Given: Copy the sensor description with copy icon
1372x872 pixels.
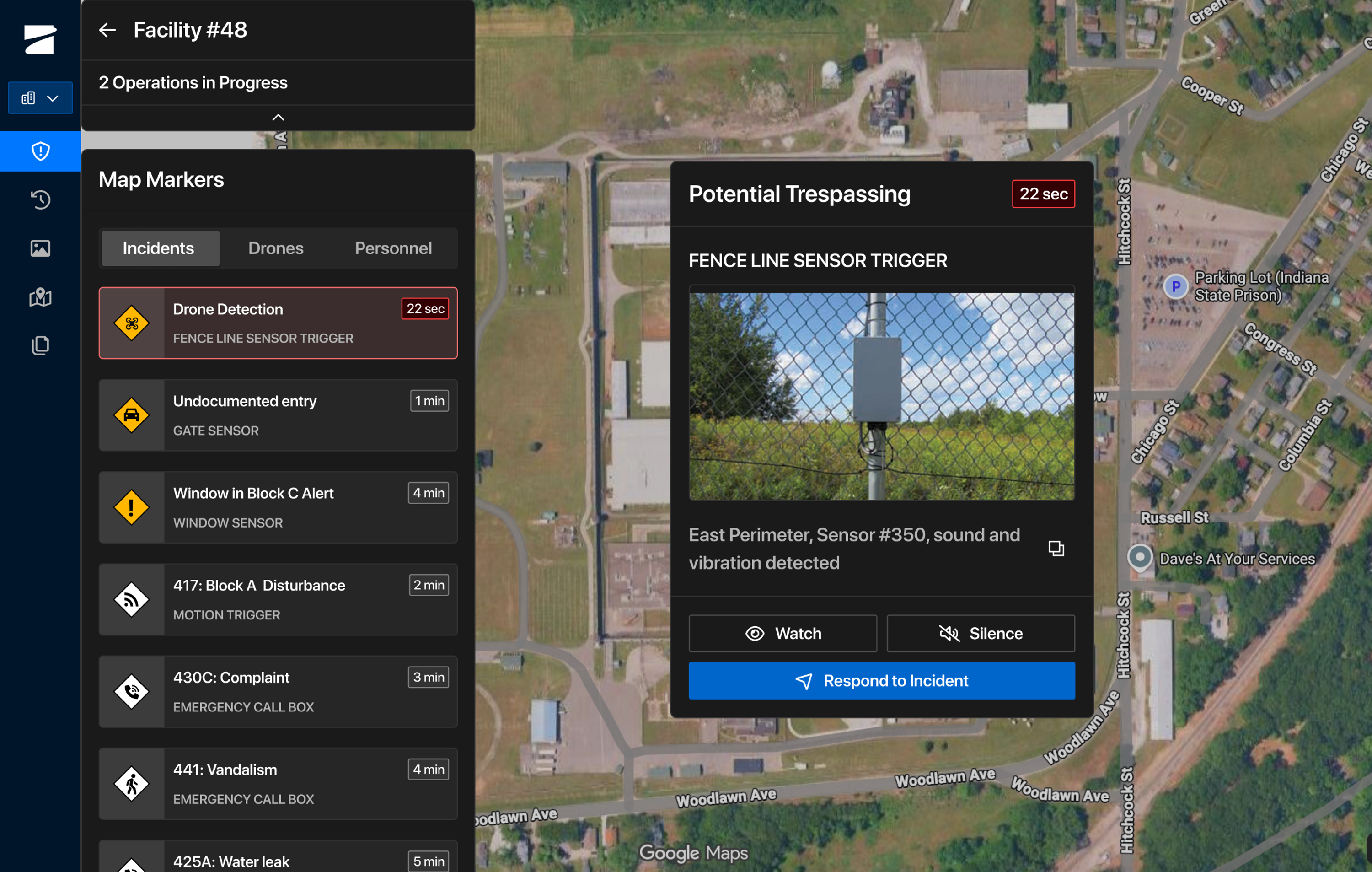Looking at the screenshot, I should pos(1056,548).
